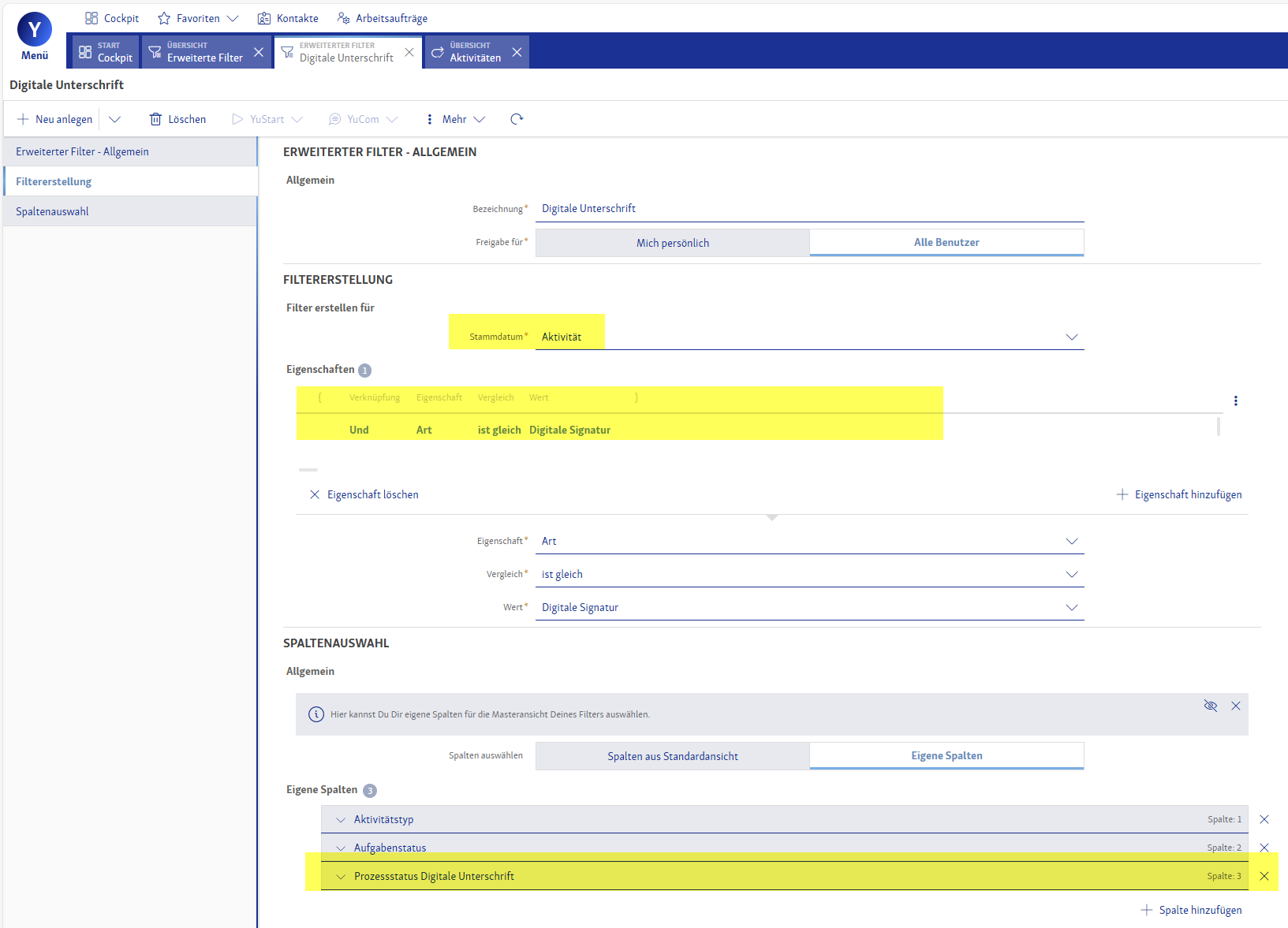Expand the Vergleich dropdown

(x=1071, y=574)
